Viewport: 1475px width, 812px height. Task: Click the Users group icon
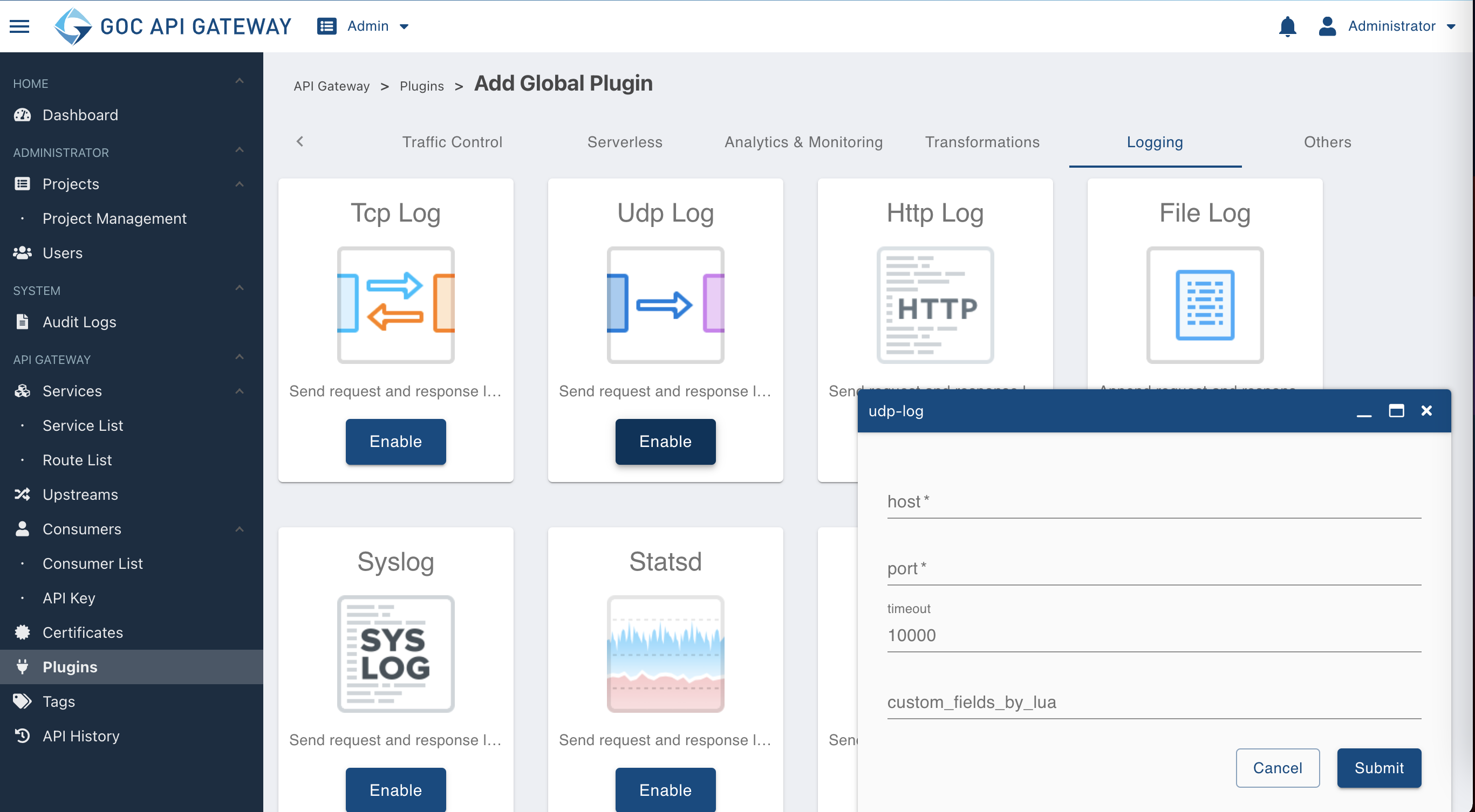pos(22,253)
